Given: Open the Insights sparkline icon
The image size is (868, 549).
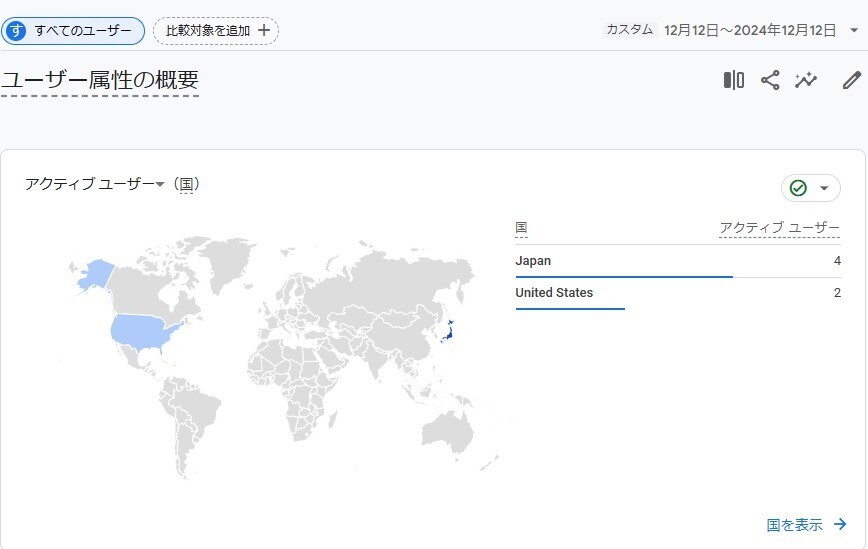Looking at the screenshot, I should [x=806, y=80].
